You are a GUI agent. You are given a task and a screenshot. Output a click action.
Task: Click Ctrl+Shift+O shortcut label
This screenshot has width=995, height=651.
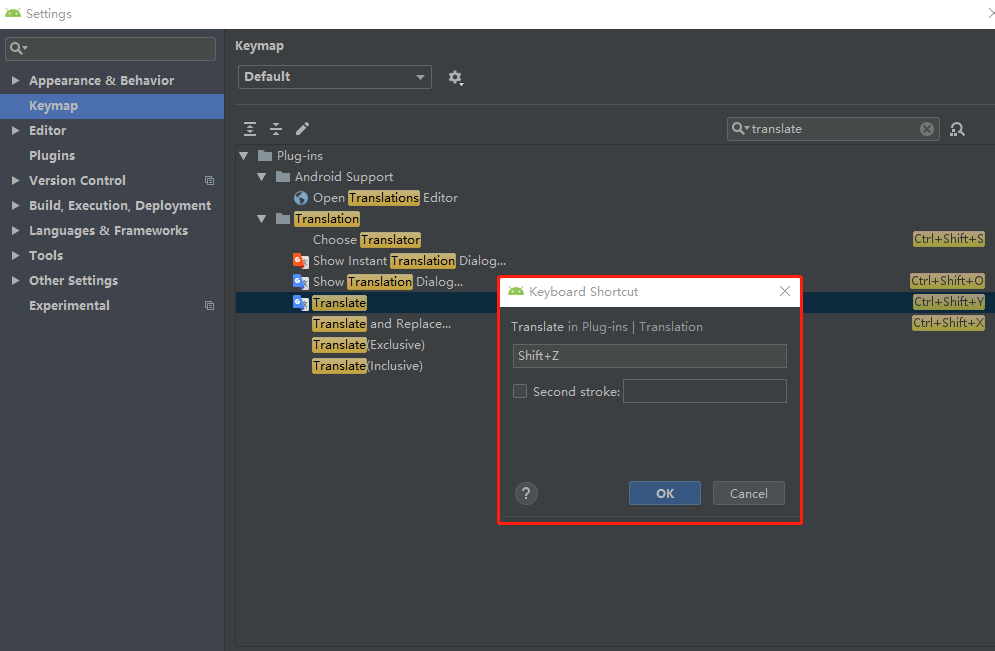(x=947, y=280)
